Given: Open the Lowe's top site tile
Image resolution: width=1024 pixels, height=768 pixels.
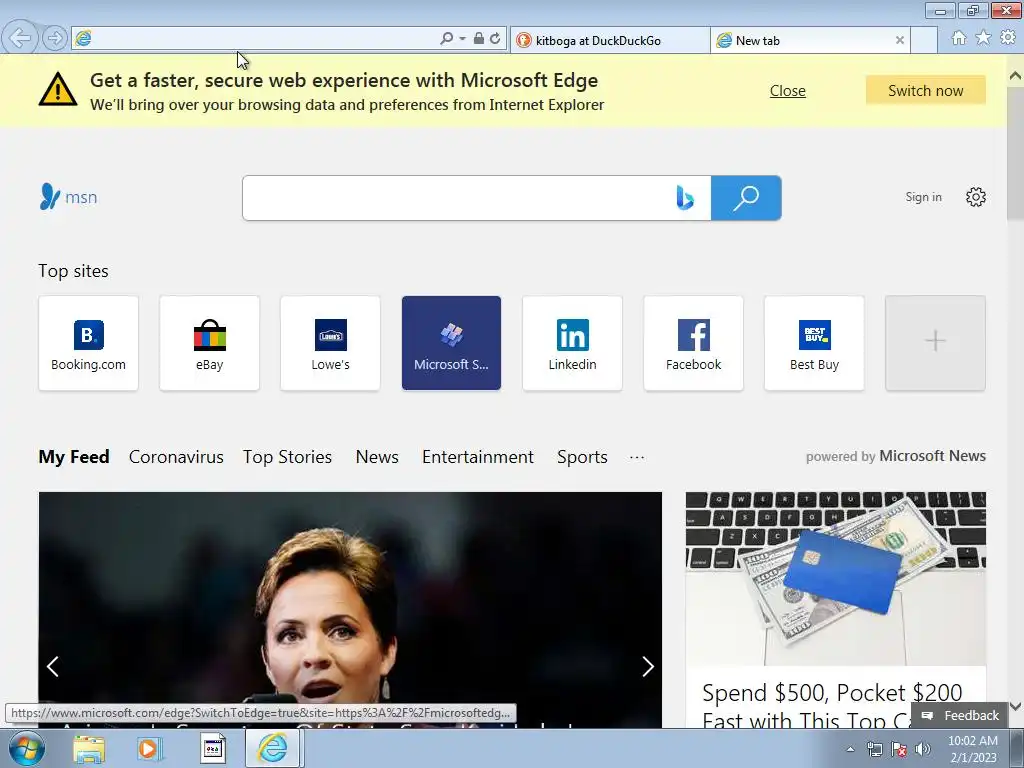Looking at the screenshot, I should [330, 344].
